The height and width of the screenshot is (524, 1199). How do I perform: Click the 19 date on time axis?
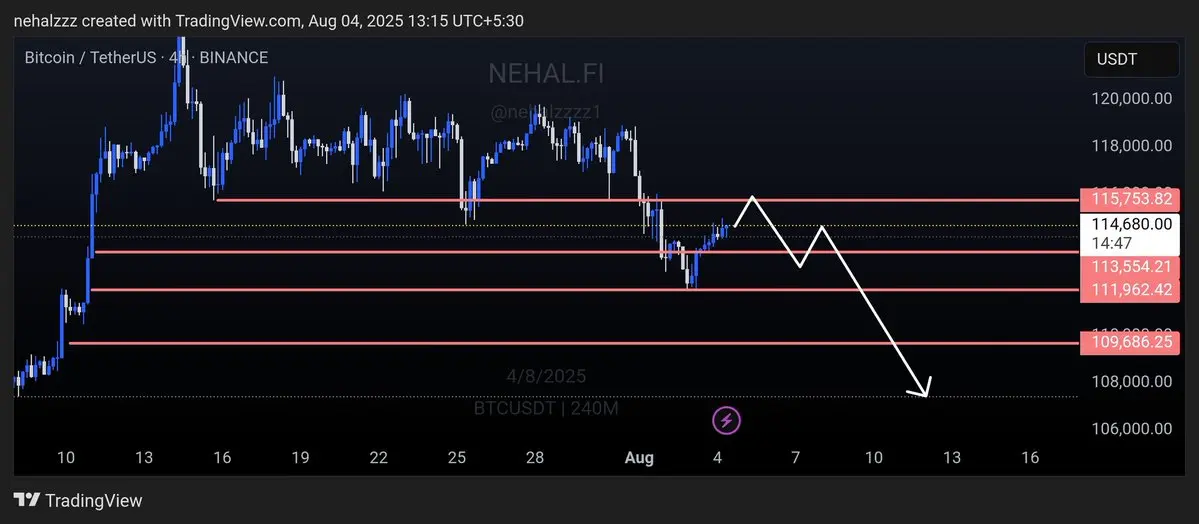pos(300,457)
